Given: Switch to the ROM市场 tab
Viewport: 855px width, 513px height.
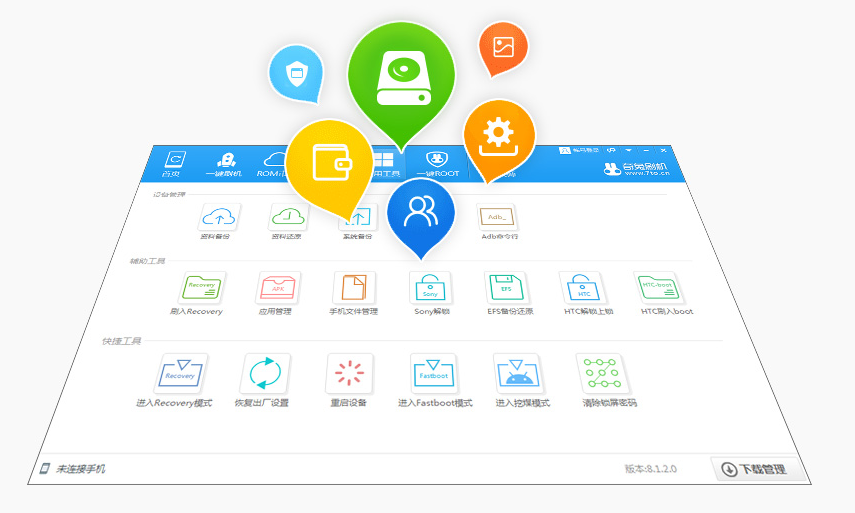Looking at the screenshot, I should [x=272, y=165].
